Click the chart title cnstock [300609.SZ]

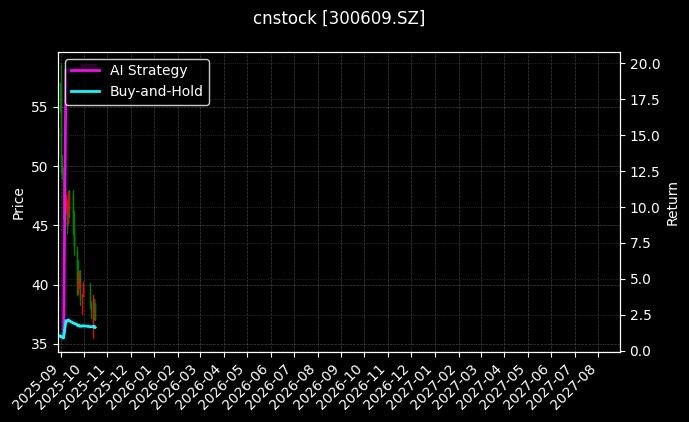[339, 18]
